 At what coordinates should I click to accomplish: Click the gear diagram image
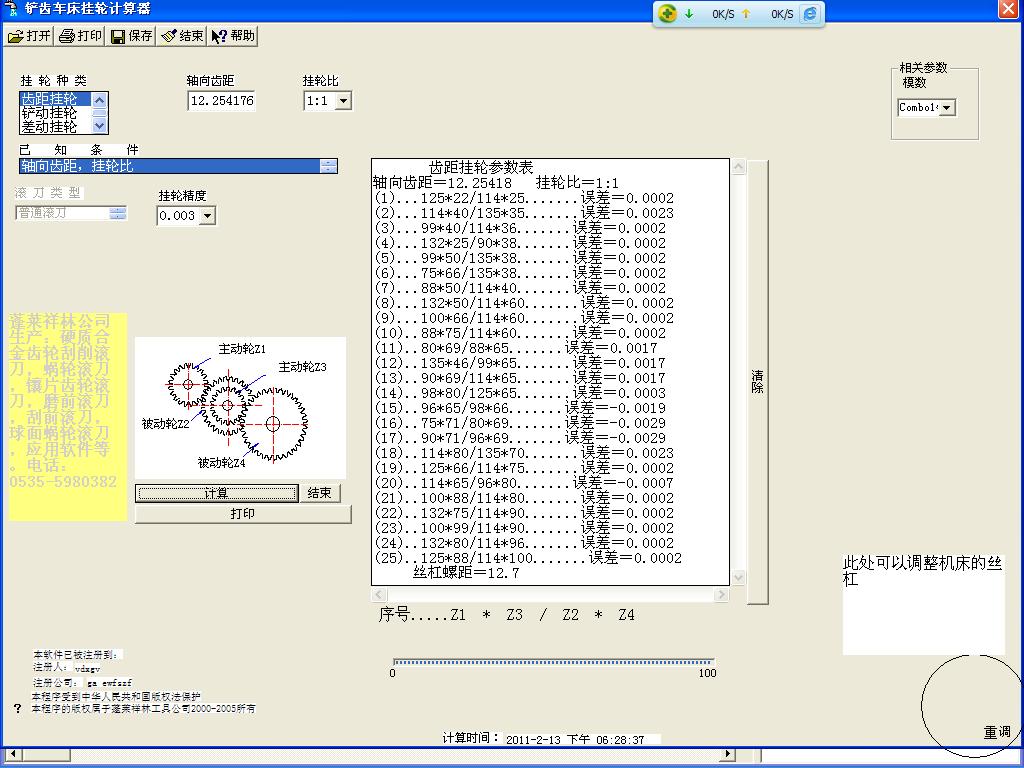(240, 408)
